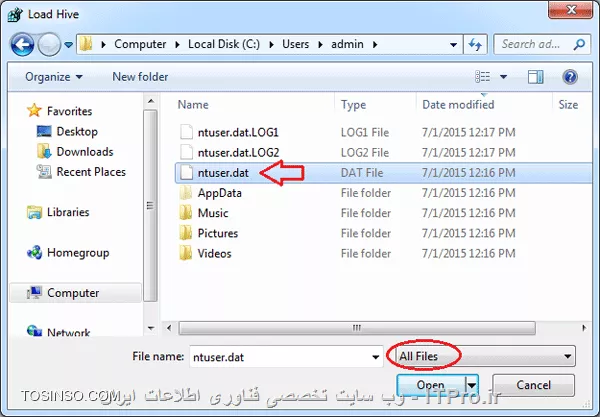This screenshot has height=417, width=600.
Task: Click the Libraries icon
Action: [34, 212]
